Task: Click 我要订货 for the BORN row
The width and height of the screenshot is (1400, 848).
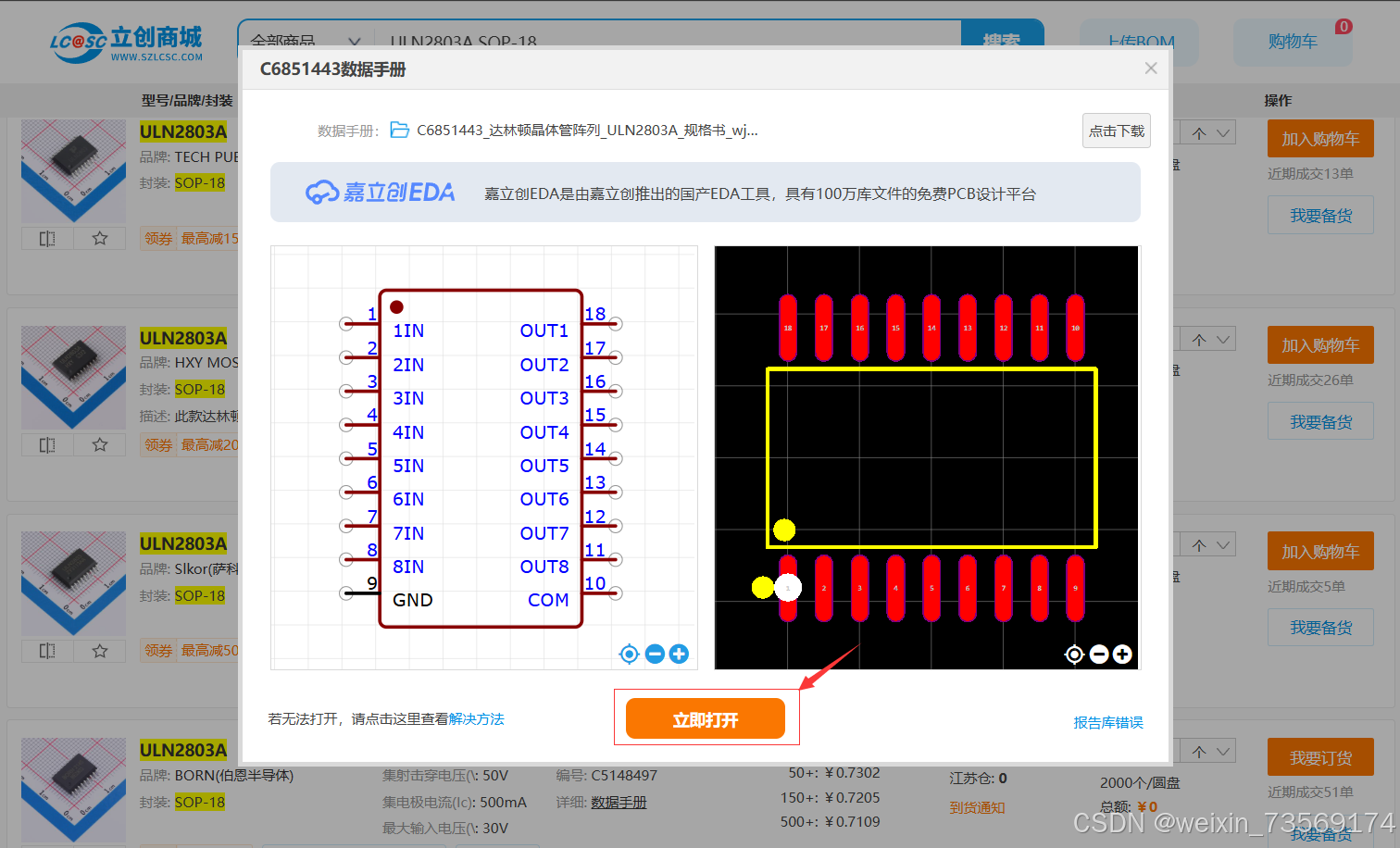Action: pyautogui.click(x=1320, y=757)
